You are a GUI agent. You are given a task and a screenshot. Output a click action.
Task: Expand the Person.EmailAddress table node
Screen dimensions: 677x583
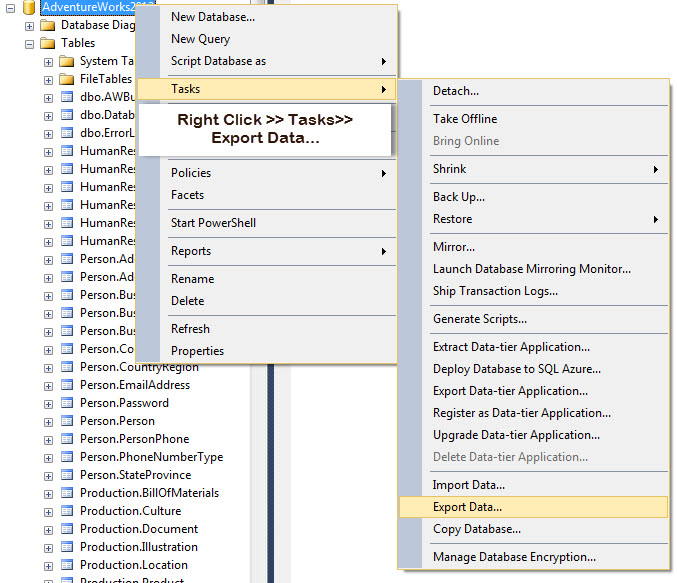[48, 386]
